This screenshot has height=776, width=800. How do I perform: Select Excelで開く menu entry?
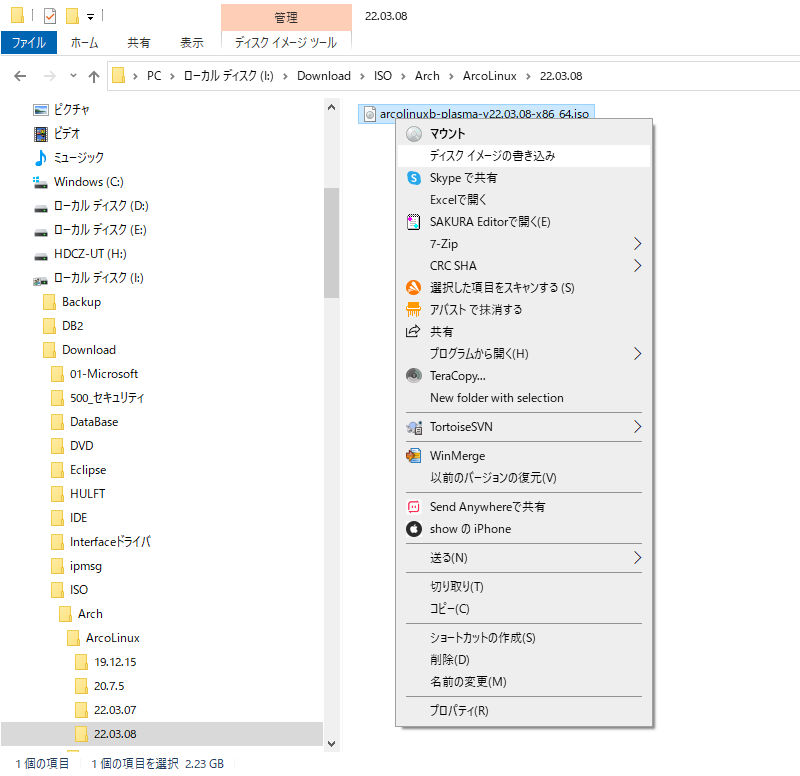click(523, 199)
